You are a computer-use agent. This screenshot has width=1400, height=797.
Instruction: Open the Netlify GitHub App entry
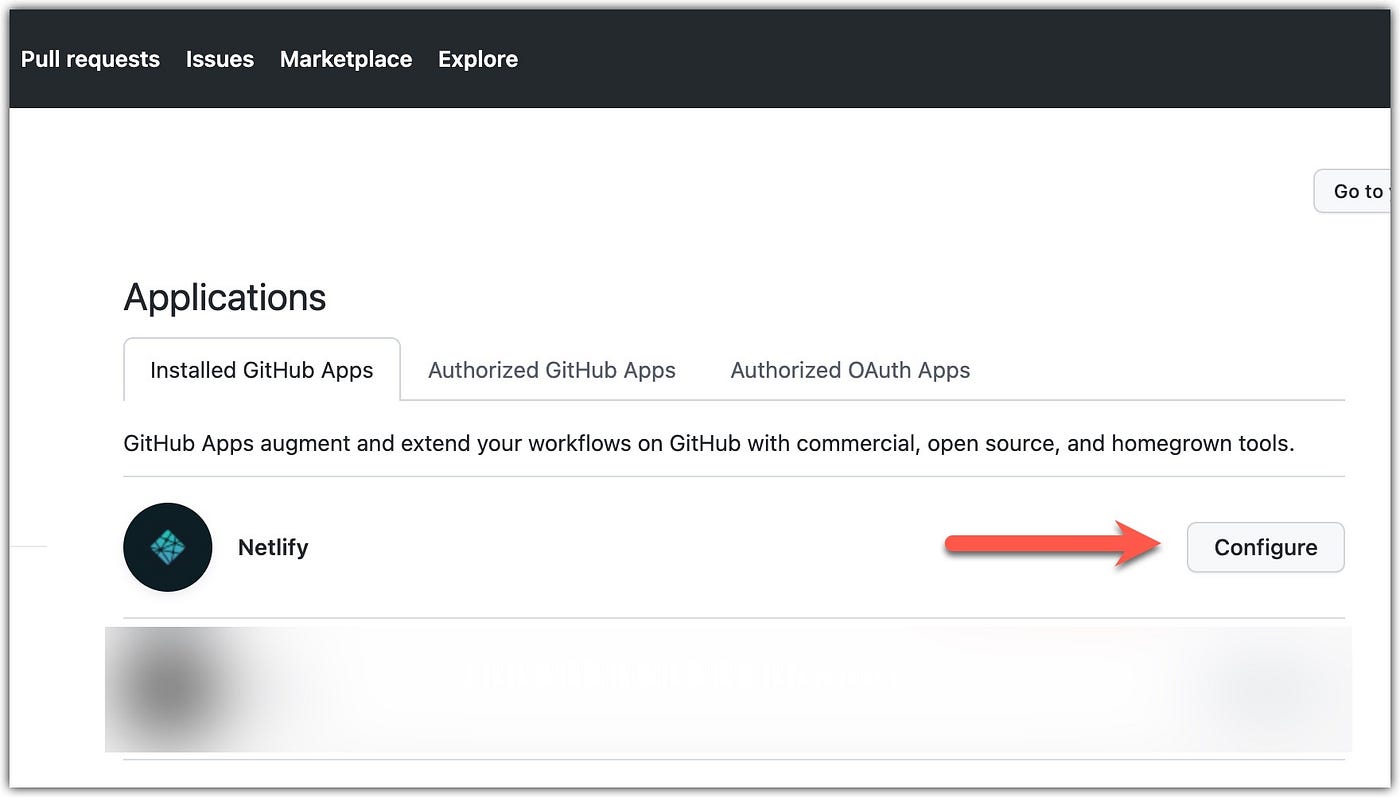pyautogui.click(x=272, y=547)
